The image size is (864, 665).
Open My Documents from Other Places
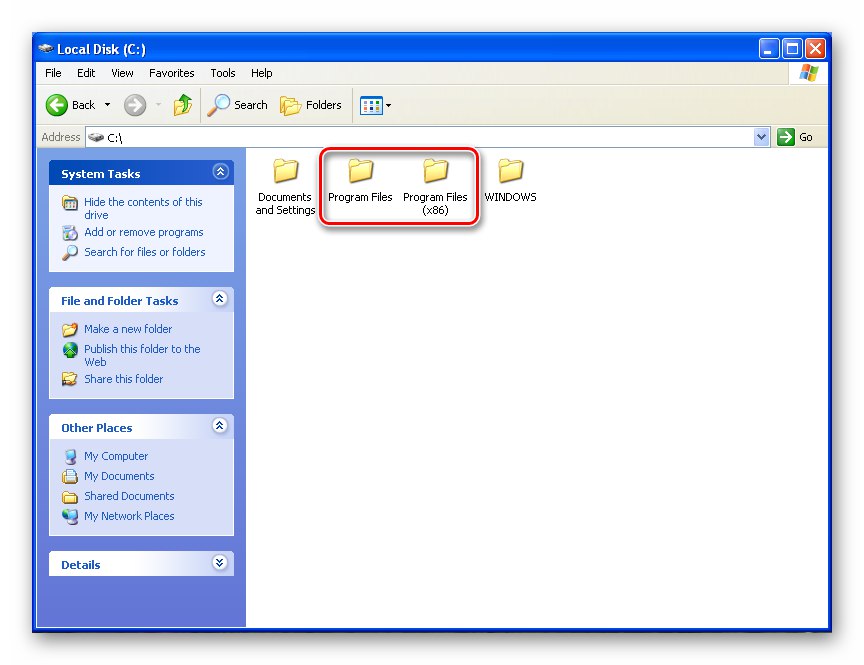click(119, 476)
